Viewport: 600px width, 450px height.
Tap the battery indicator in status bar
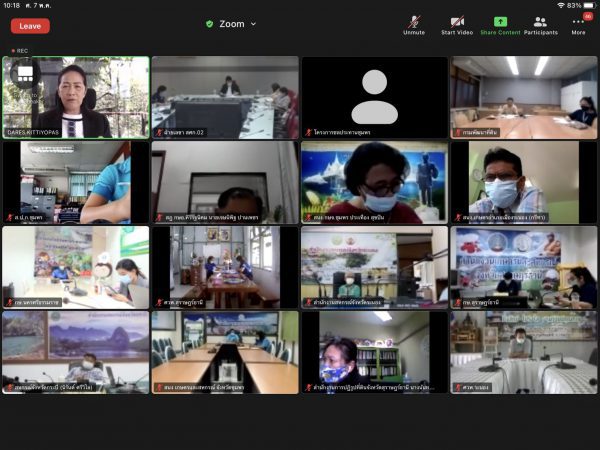click(587, 5)
